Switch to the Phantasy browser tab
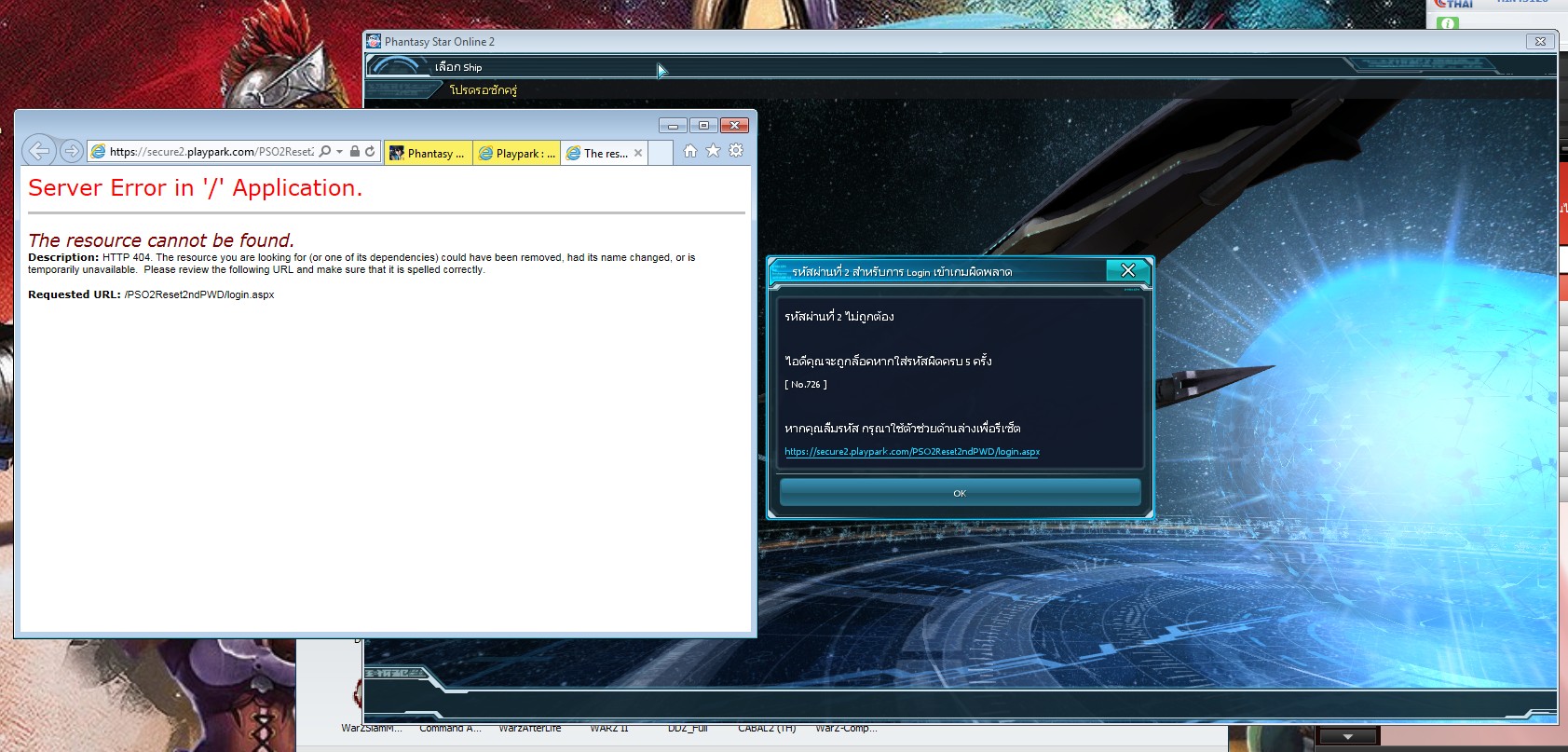 tap(428, 154)
